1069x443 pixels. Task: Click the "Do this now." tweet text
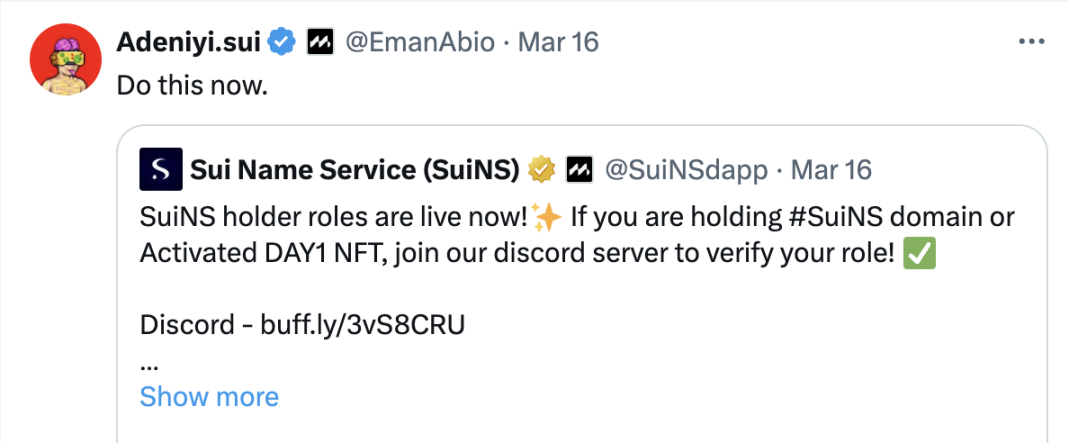click(192, 85)
